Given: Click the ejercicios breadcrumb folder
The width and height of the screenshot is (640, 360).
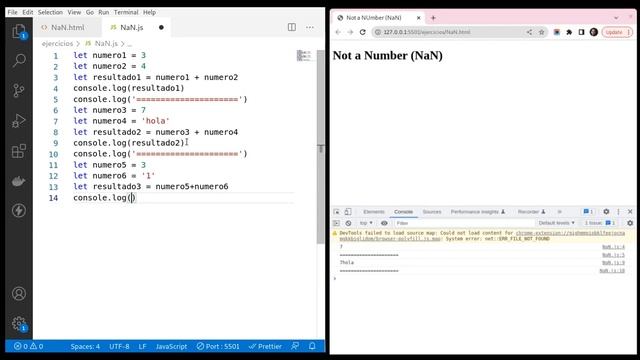Looking at the screenshot, I should pyautogui.click(x=57, y=43).
